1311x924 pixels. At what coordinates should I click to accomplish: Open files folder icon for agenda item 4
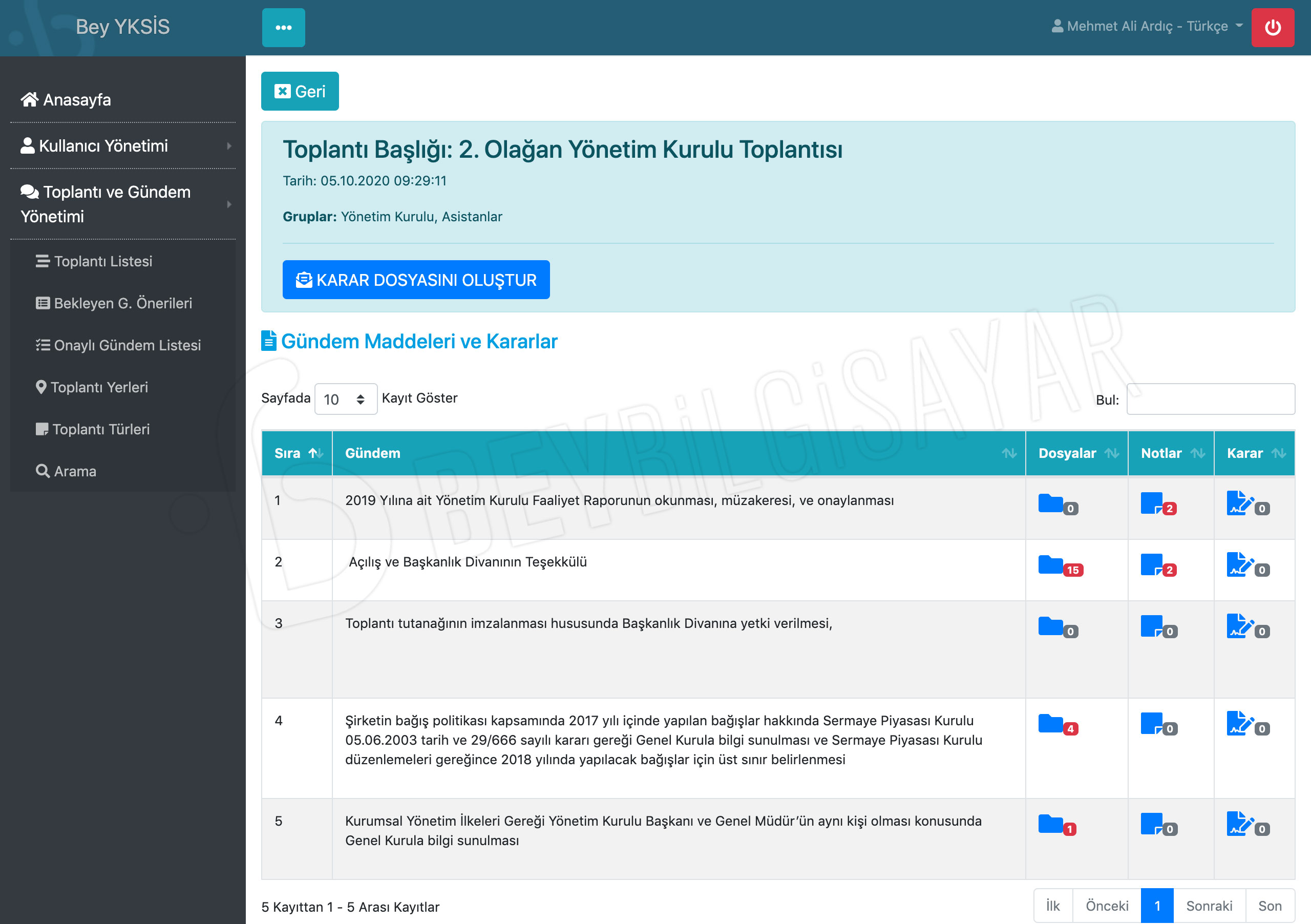point(1050,723)
